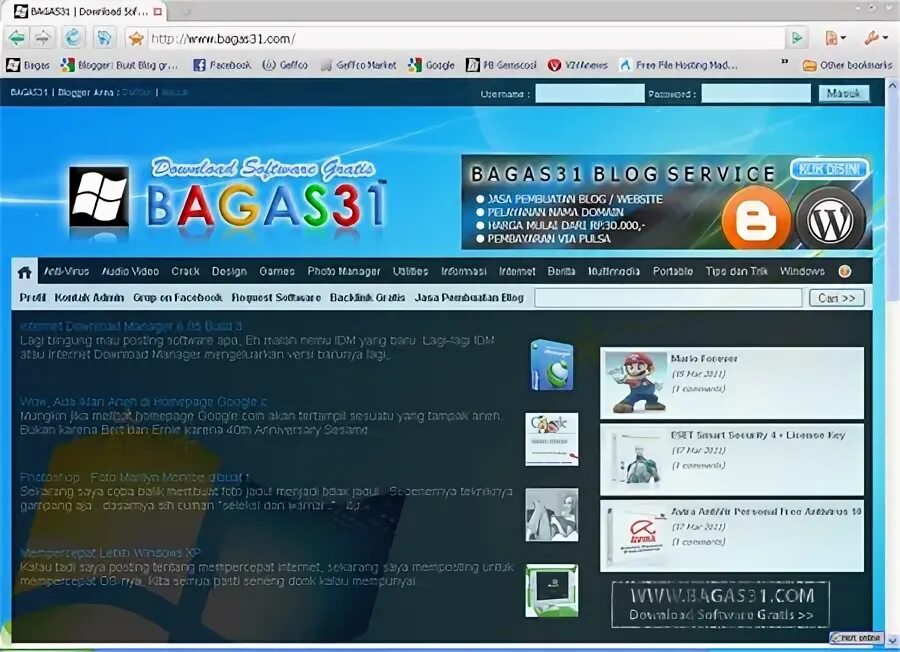900x652 pixels.
Task: Open the Grup on Facebook link
Action: (x=177, y=298)
